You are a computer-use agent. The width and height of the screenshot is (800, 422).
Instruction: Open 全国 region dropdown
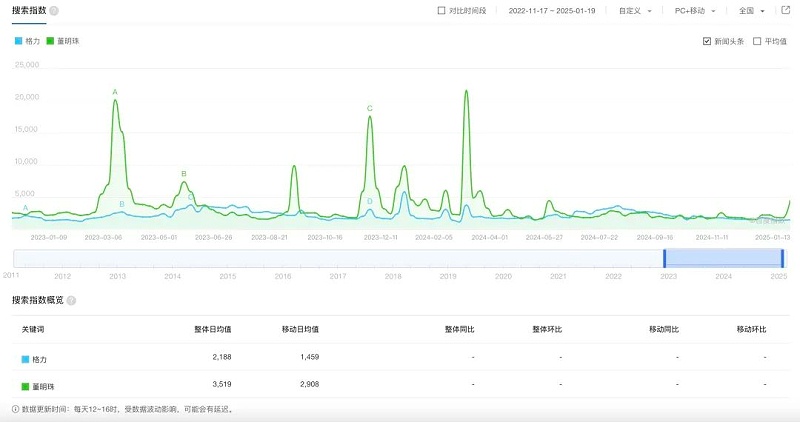point(752,11)
